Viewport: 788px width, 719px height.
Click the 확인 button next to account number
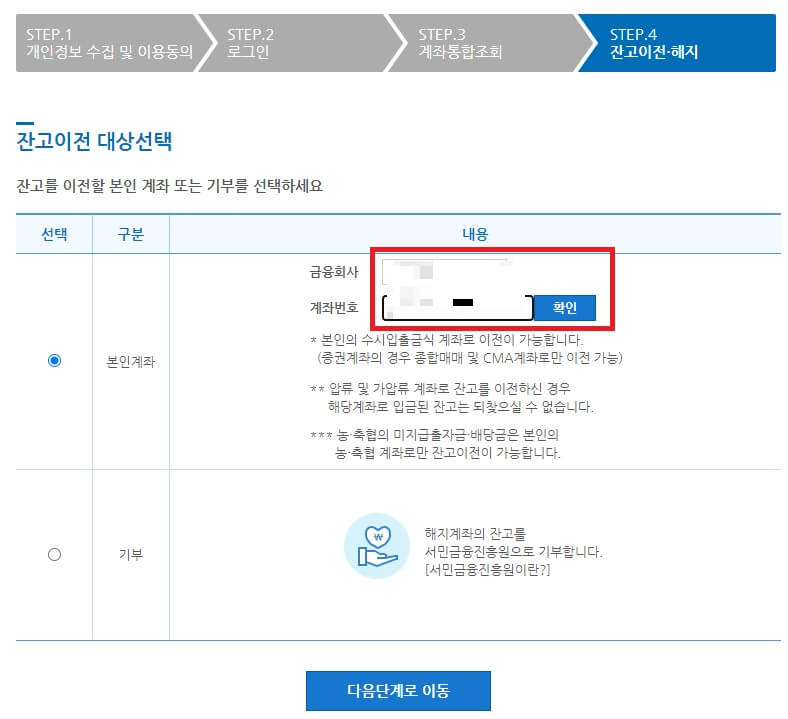coord(564,307)
